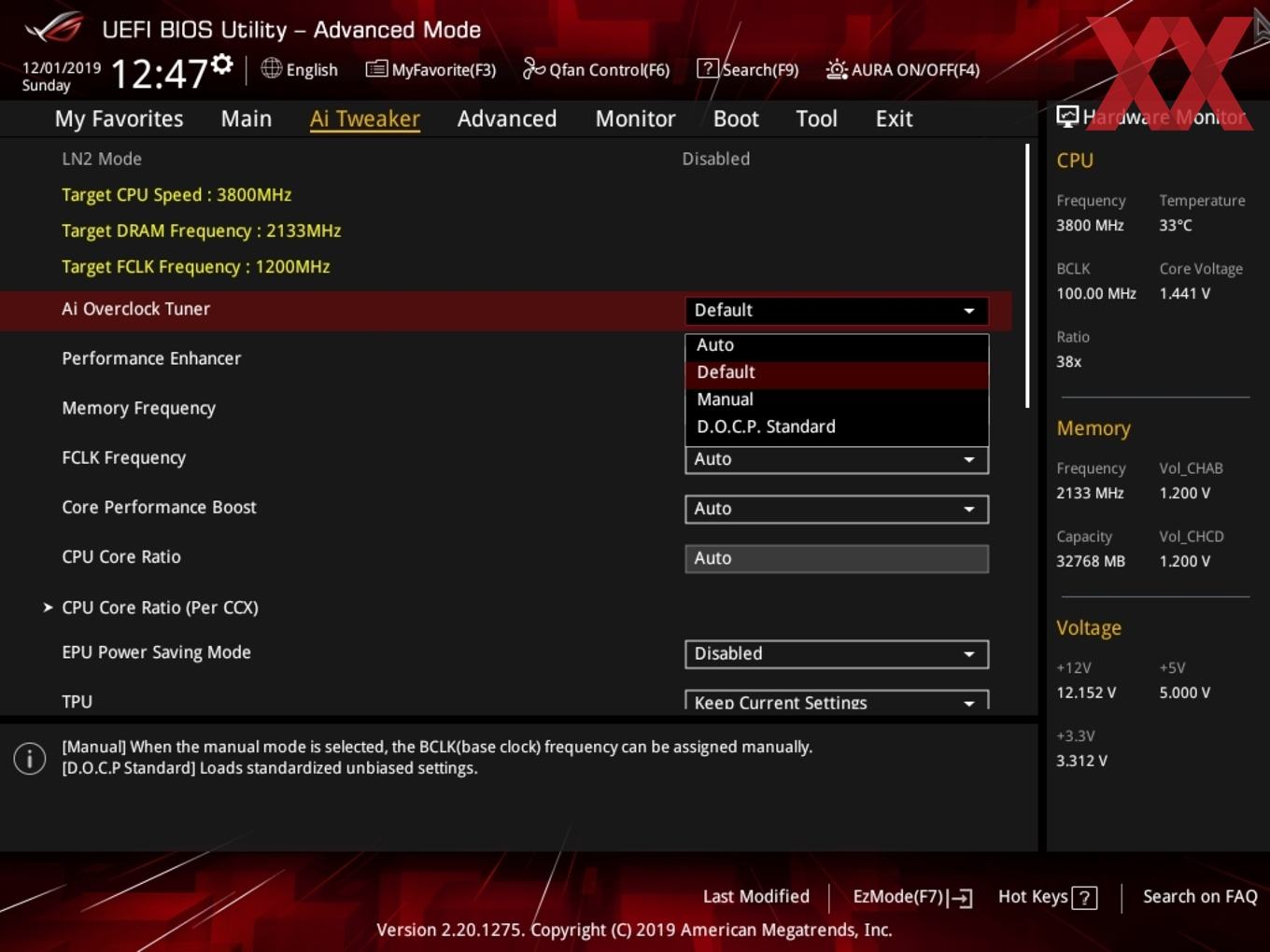
Task: Click Target DRAM Frequency : 2133MHz text
Action: tap(201, 231)
